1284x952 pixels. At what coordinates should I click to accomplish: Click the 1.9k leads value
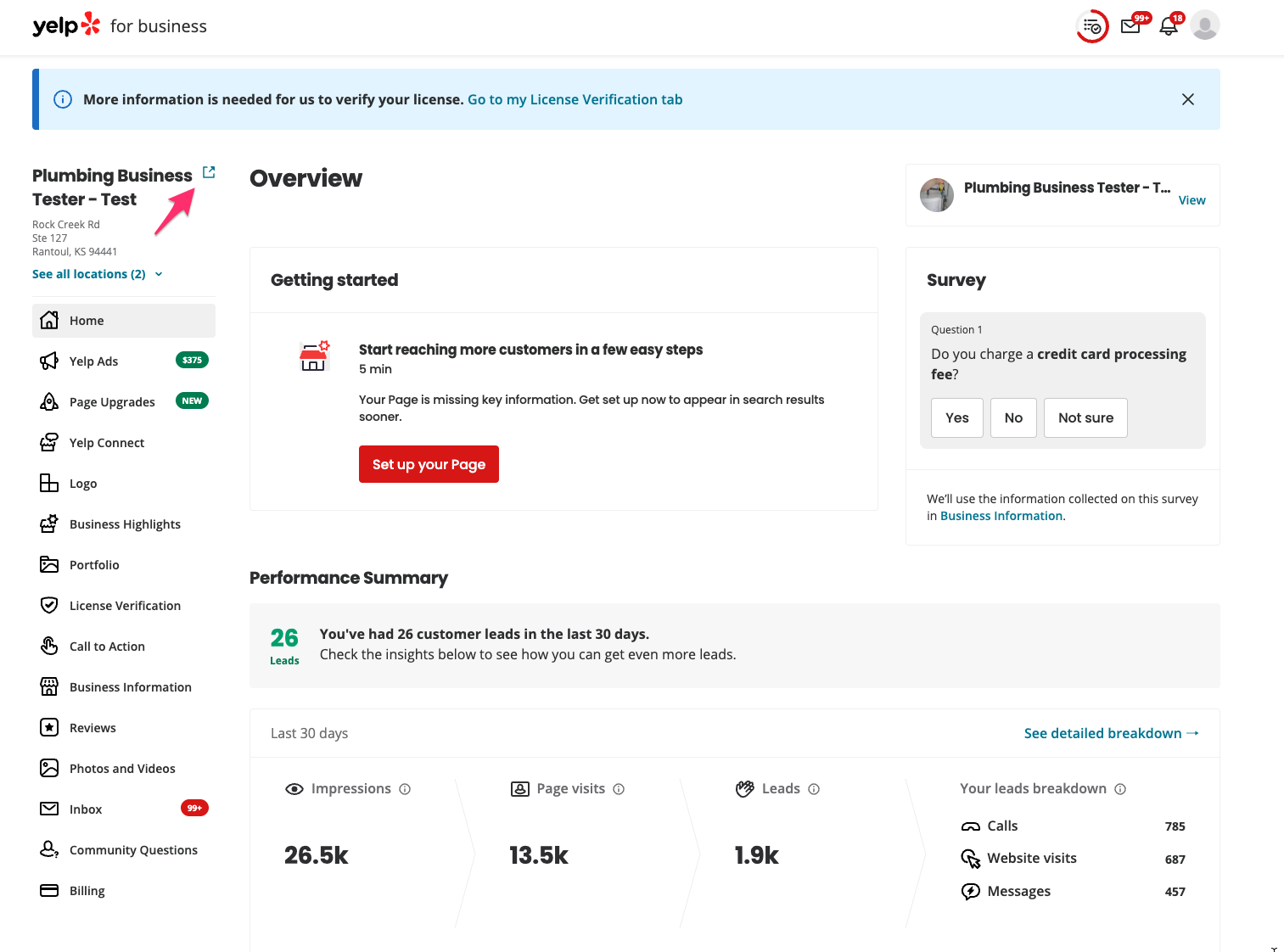757,855
